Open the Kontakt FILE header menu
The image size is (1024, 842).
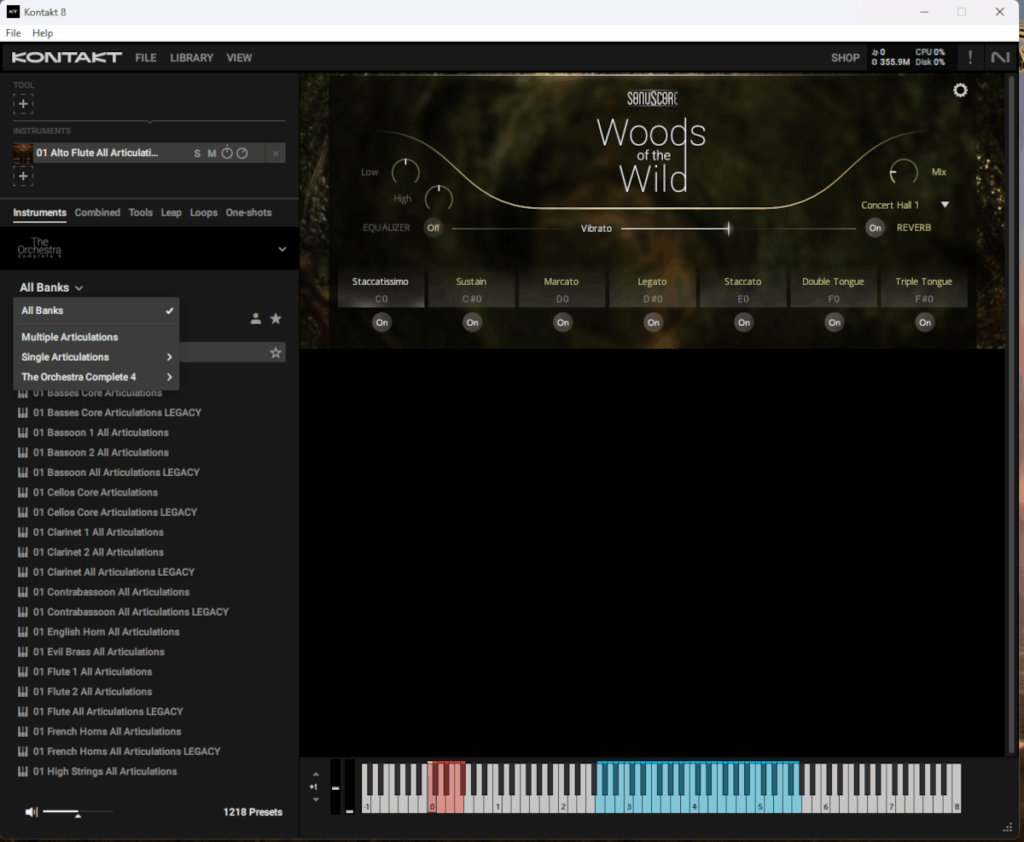(146, 57)
